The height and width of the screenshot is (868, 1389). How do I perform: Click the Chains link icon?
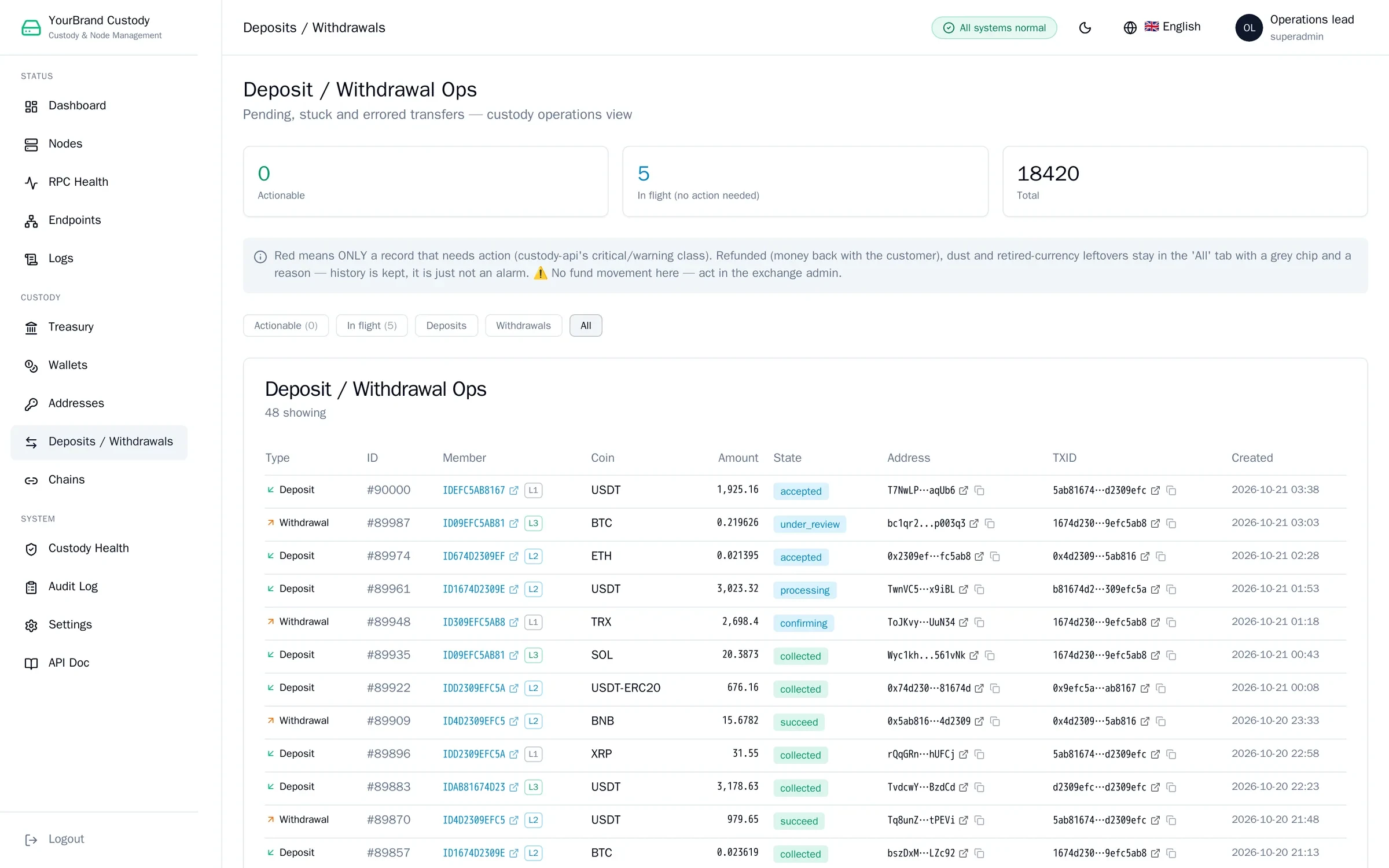pos(31,480)
